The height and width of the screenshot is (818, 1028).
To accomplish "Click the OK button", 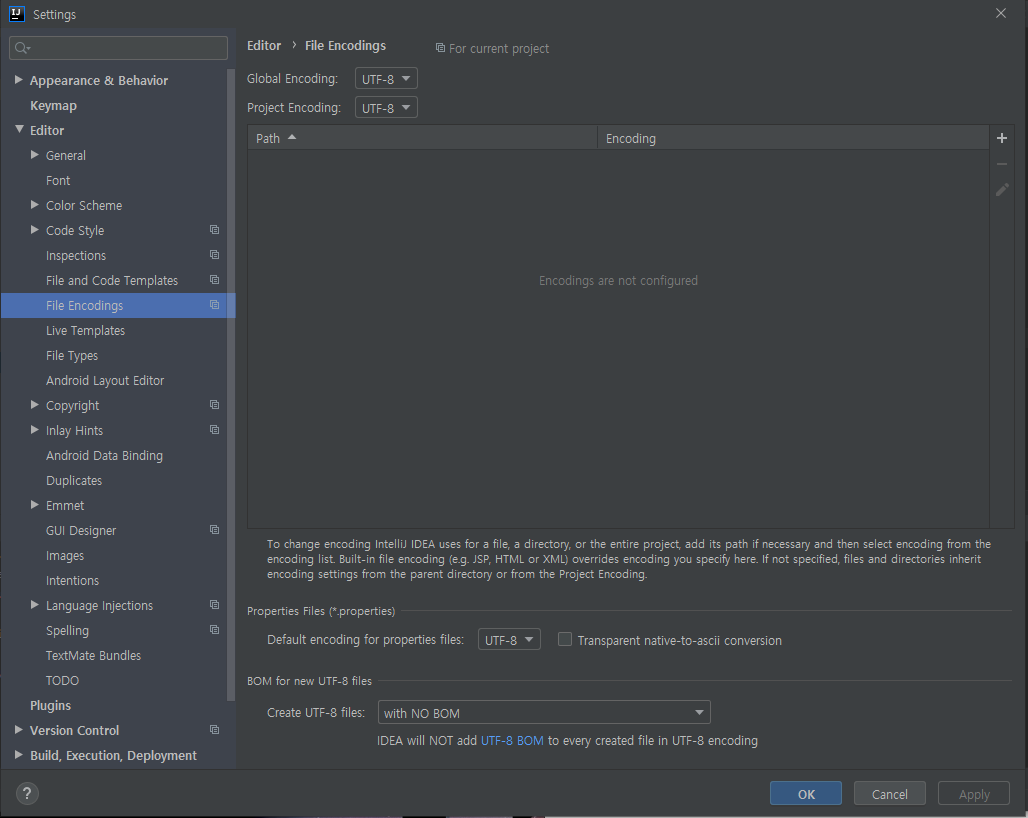I will pyautogui.click(x=806, y=794).
